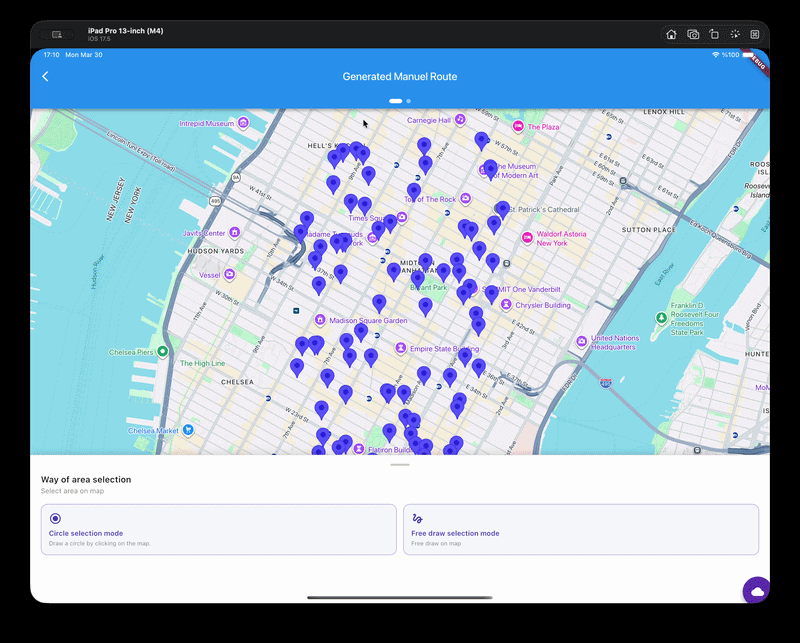Tap the I-495 interstate shield near FDR Drive

tap(606, 383)
